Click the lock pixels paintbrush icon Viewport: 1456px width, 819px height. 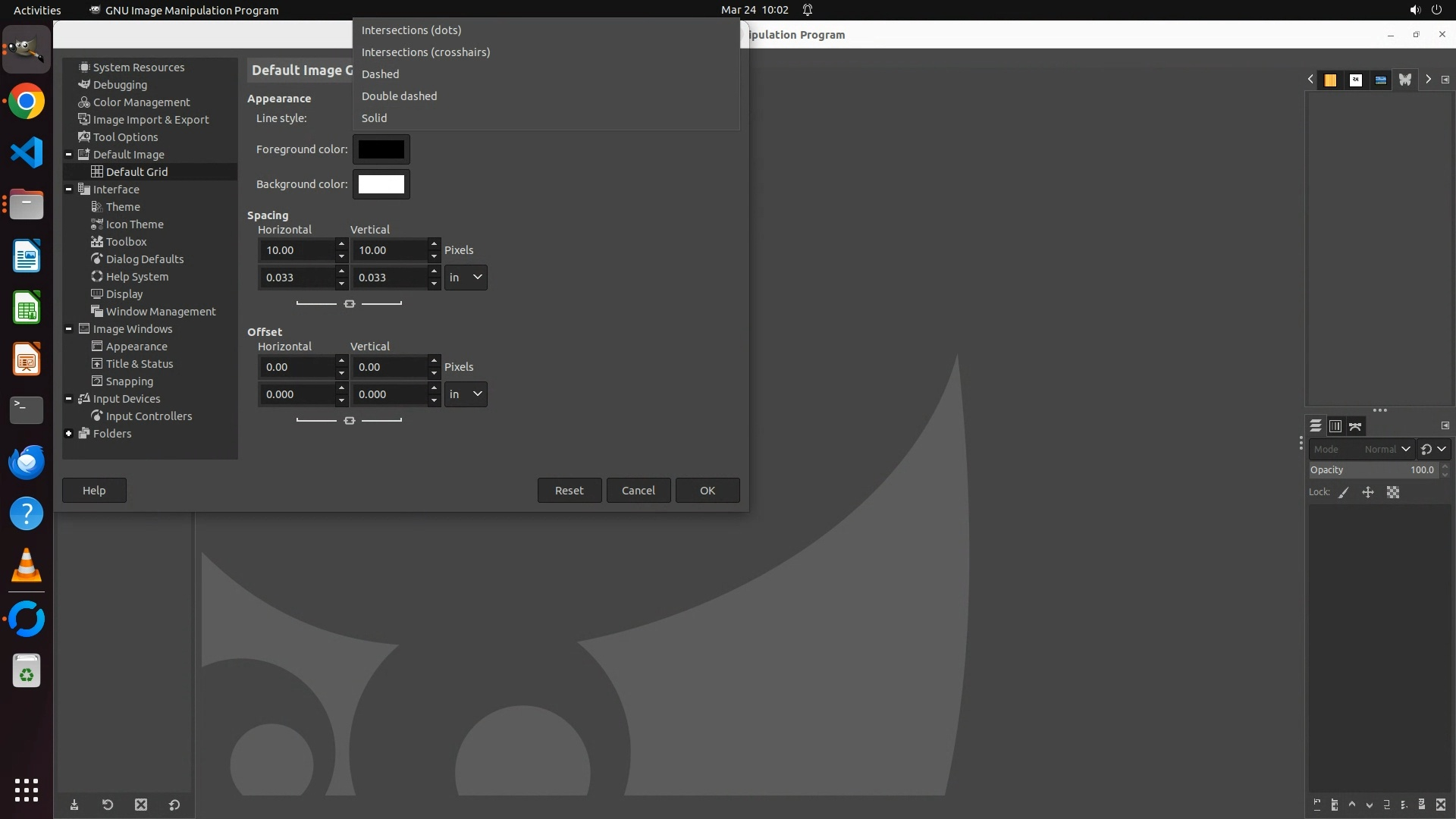[x=1344, y=492]
